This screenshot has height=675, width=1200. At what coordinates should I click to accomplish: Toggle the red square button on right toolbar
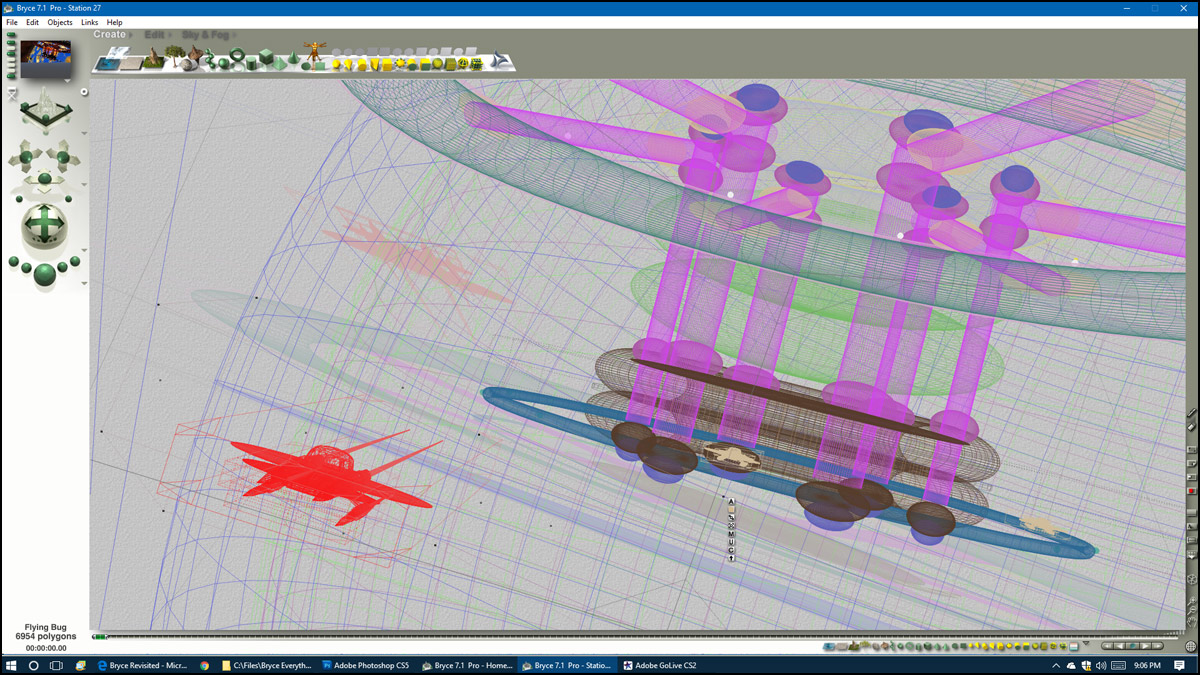(x=1191, y=491)
